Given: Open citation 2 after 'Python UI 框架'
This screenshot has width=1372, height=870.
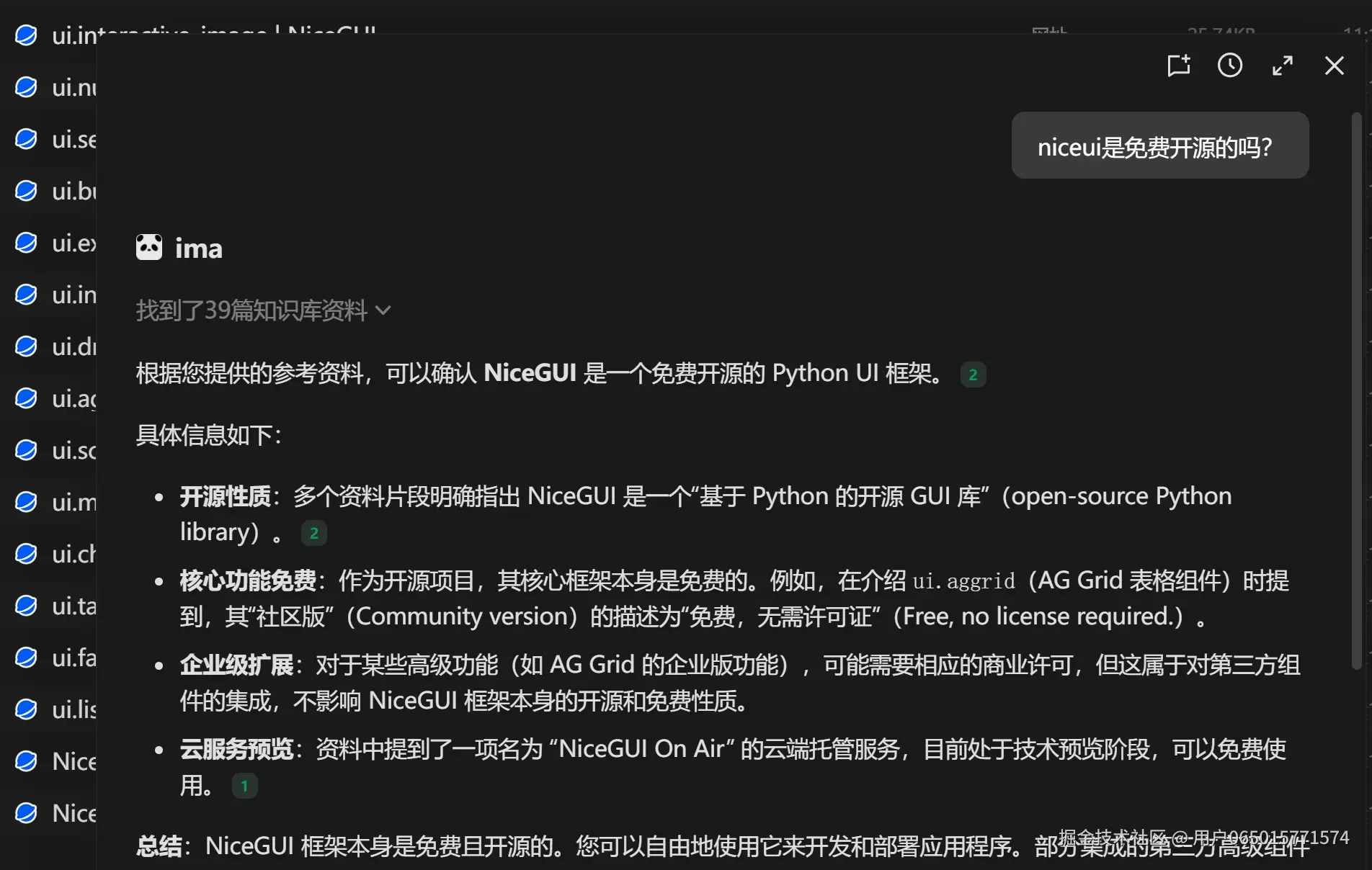Looking at the screenshot, I should [973, 375].
